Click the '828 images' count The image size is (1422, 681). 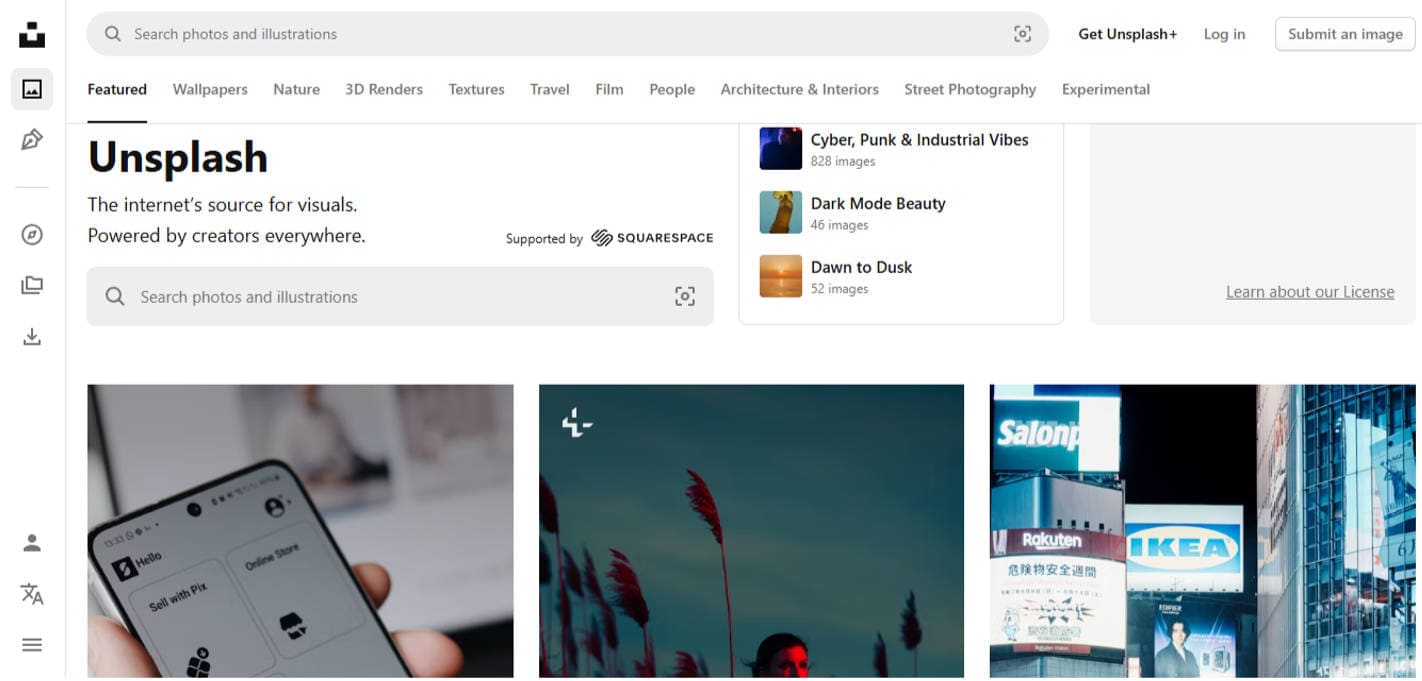coord(843,161)
